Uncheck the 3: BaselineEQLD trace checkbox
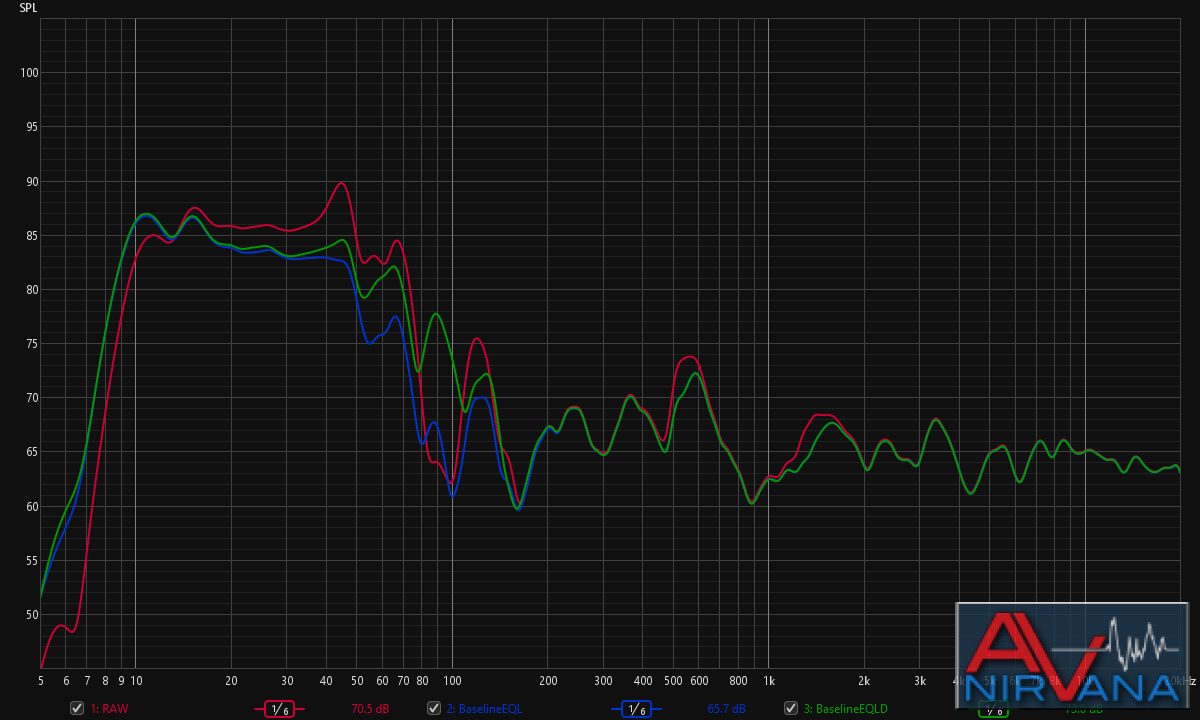The image size is (1200, 720). coord(791,708)
